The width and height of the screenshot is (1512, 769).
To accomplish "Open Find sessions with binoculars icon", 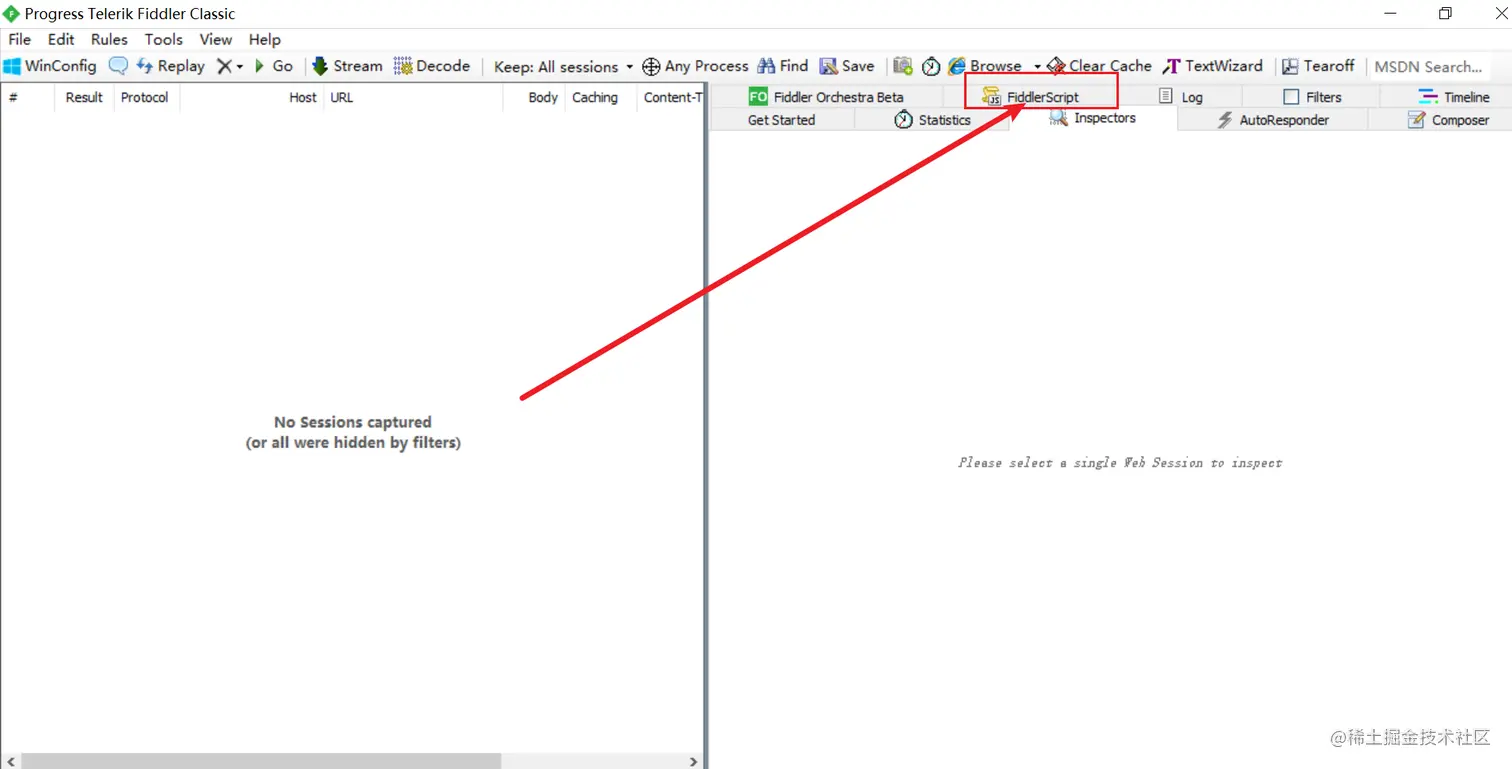I will (x=783, y=66).
